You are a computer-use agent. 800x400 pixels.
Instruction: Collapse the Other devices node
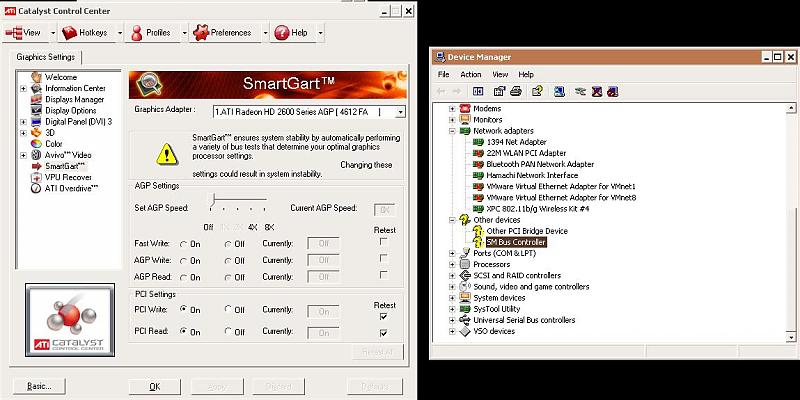point(452,220)
